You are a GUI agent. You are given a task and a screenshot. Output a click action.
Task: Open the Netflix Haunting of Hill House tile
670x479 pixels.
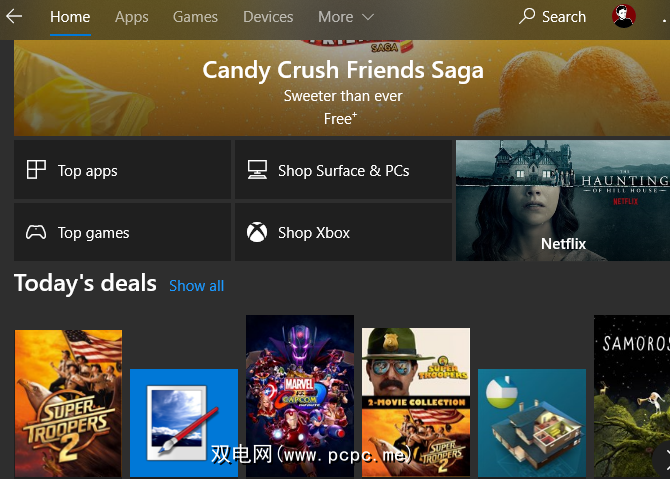[562, 200]
